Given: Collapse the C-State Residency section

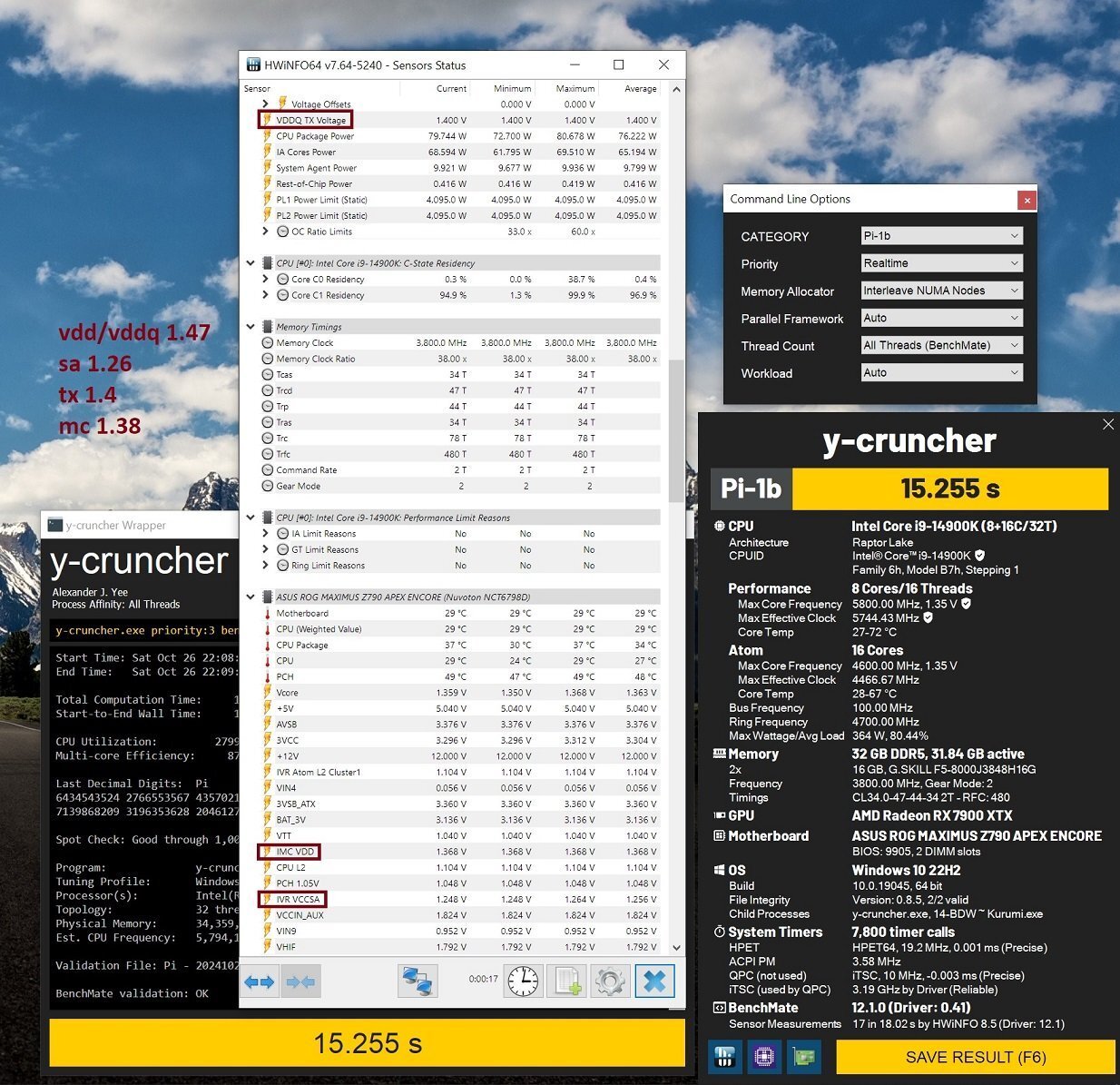Looking at the screenshot, I should tap(251, 263).
